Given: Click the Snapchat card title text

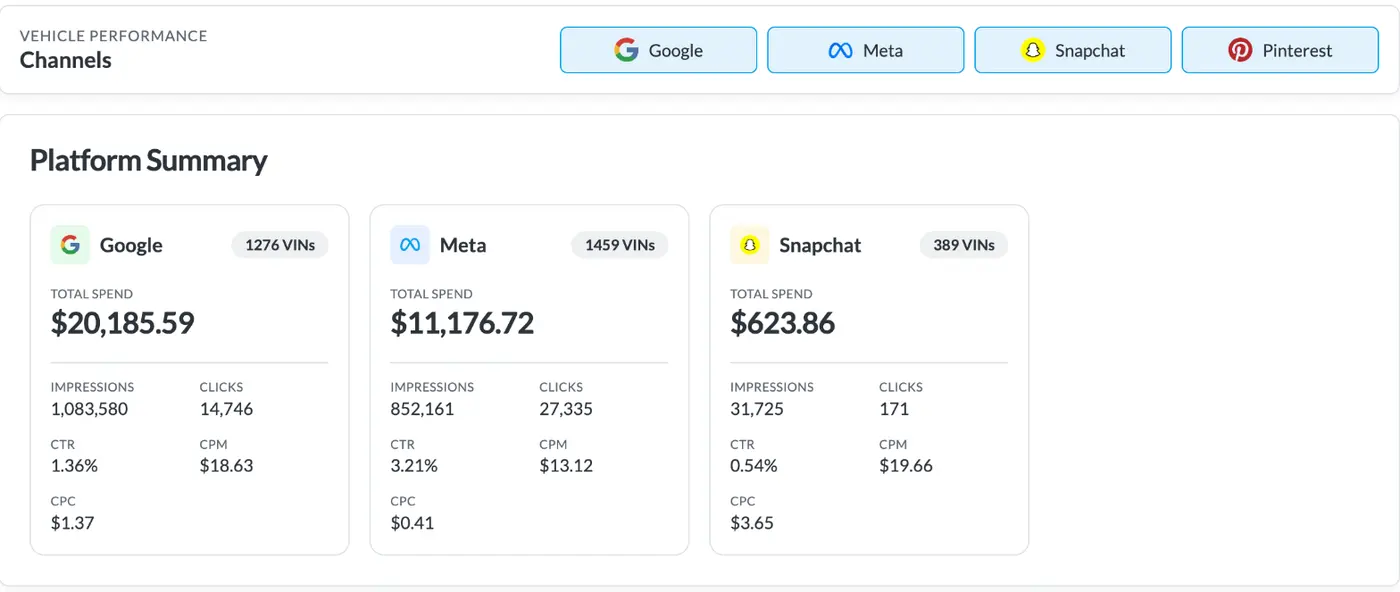Looking at the screenshot, I should coord(820,245).
